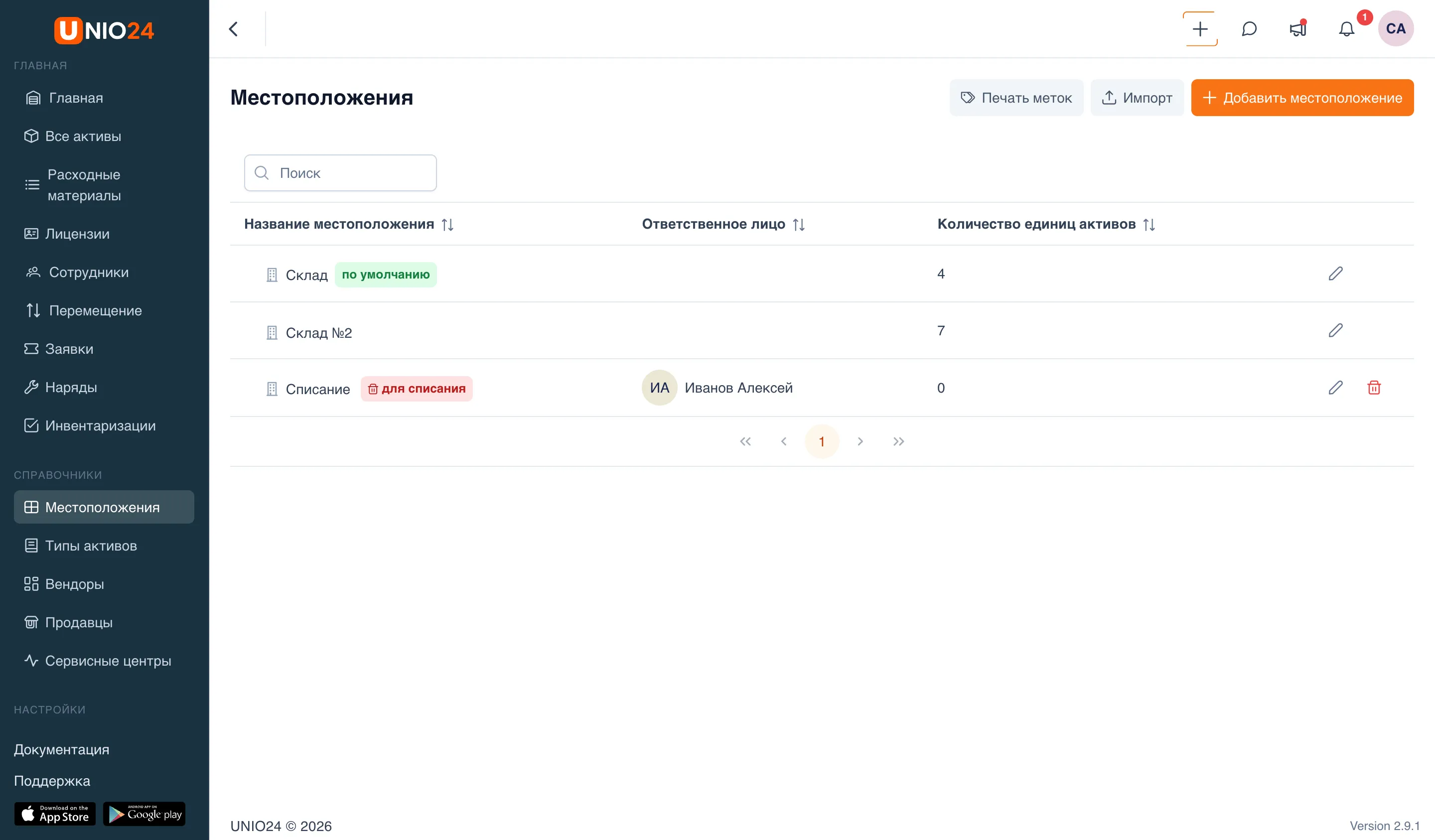Open Все активы section
Screen dimensions: 1435x840
(x=104, y=136)
